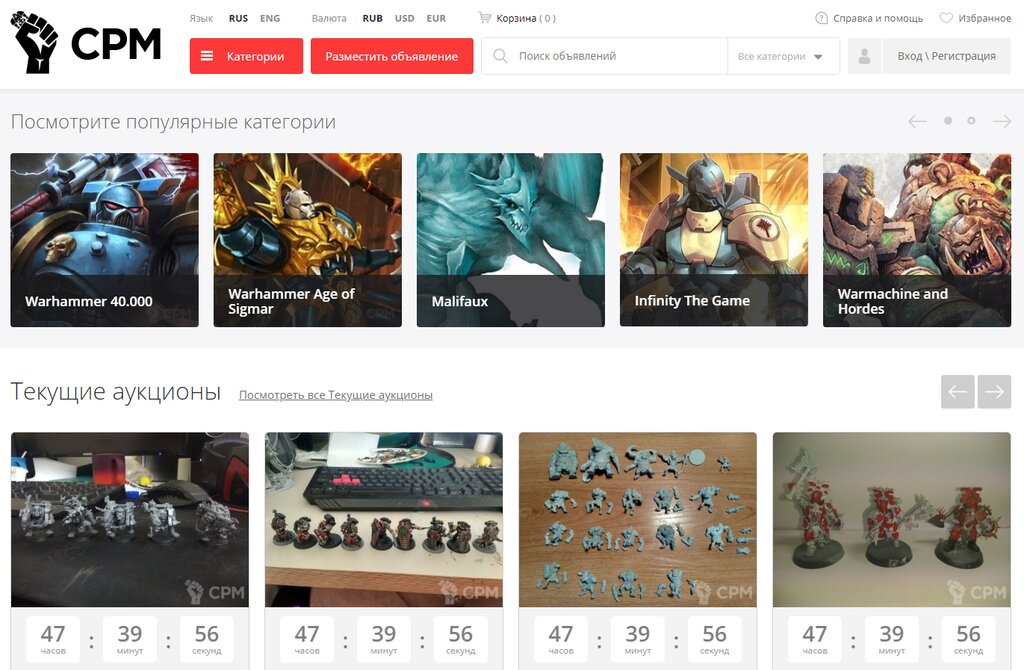Open Warhammer Age of Sigmar category card
This screenshot has height=670, width=1024.
pyautogui.click(x=308, y=240)
